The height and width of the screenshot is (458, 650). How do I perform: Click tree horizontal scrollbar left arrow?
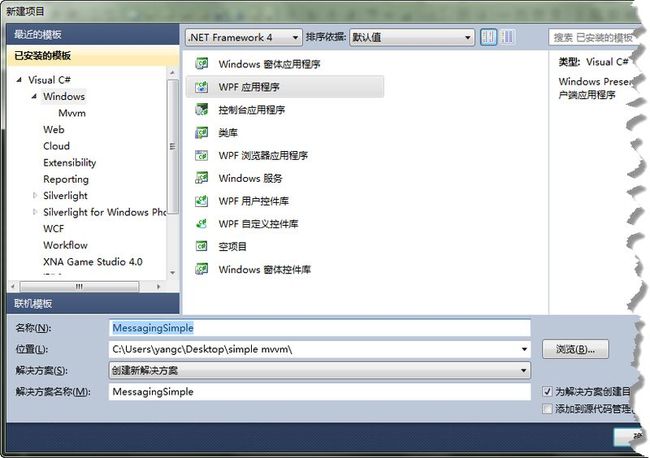pos(12,286)
